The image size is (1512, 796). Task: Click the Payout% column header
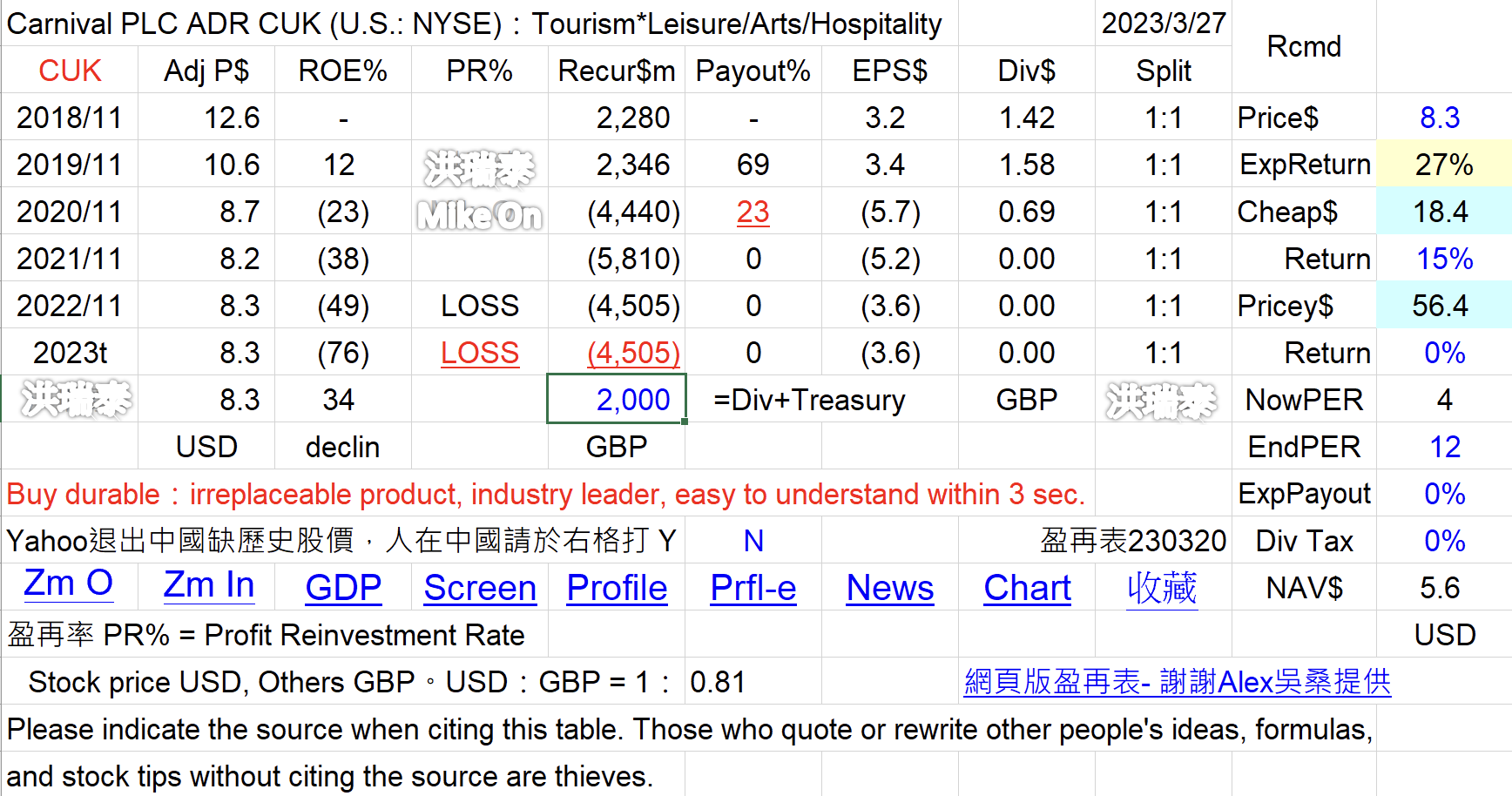[753, 71]
